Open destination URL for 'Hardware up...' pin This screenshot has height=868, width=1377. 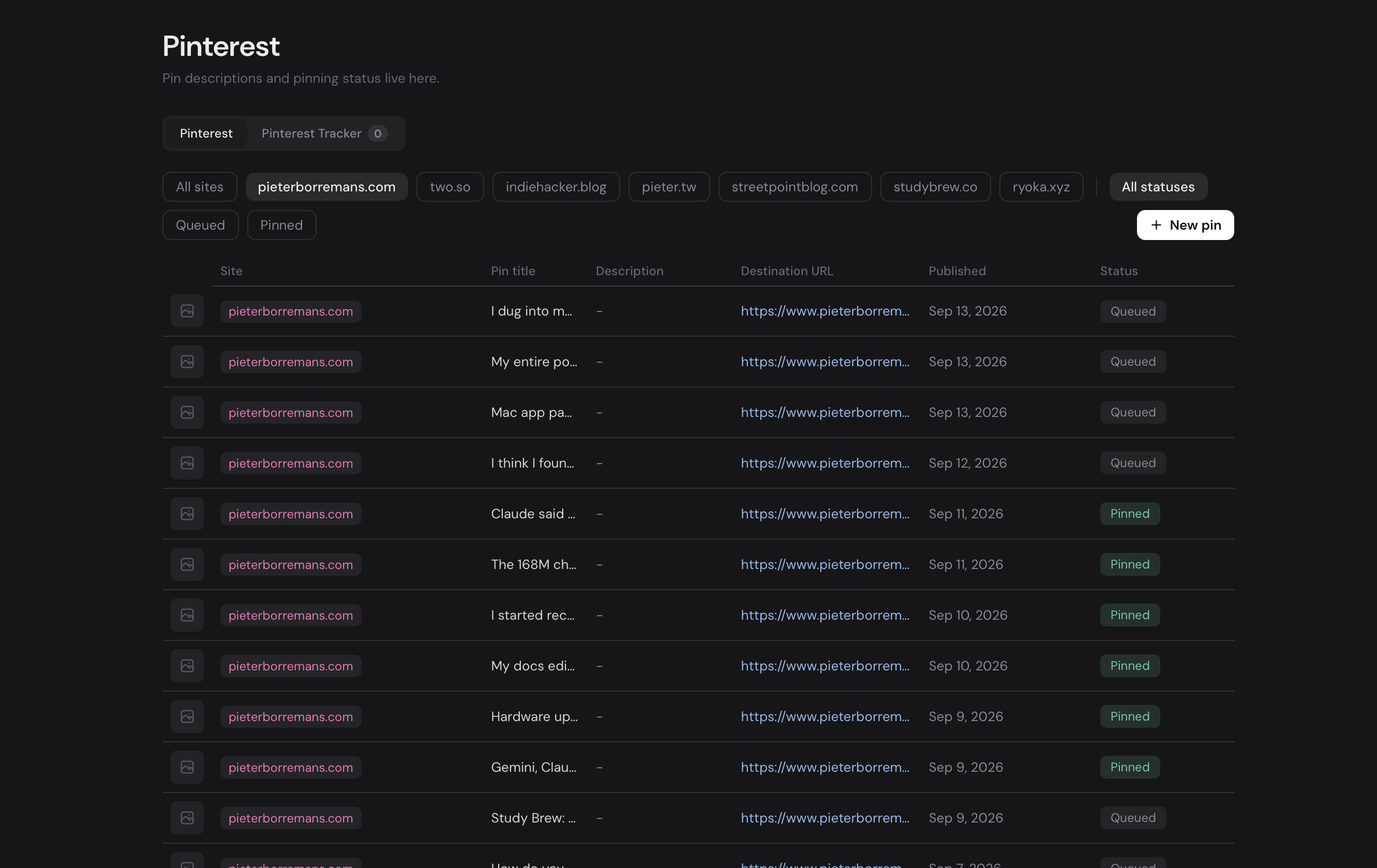tap(825, 716)
